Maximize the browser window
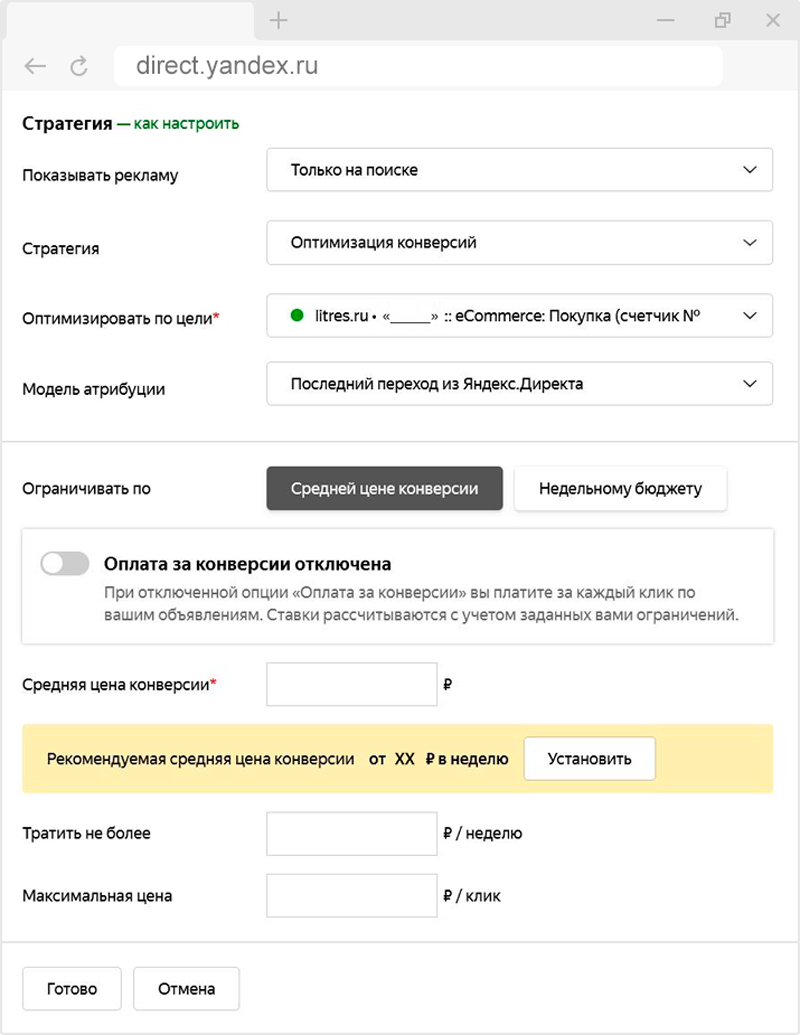 [x=722, y=20]
